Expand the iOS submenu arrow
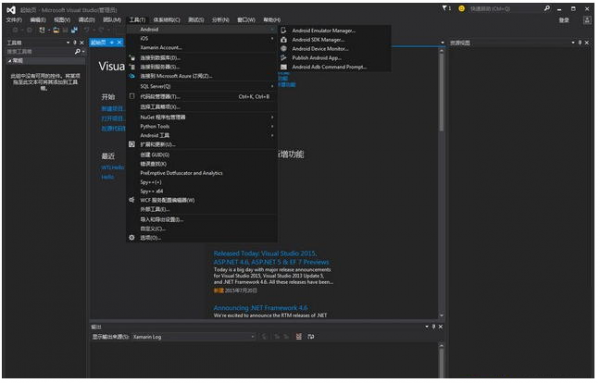 pos(273,39)
